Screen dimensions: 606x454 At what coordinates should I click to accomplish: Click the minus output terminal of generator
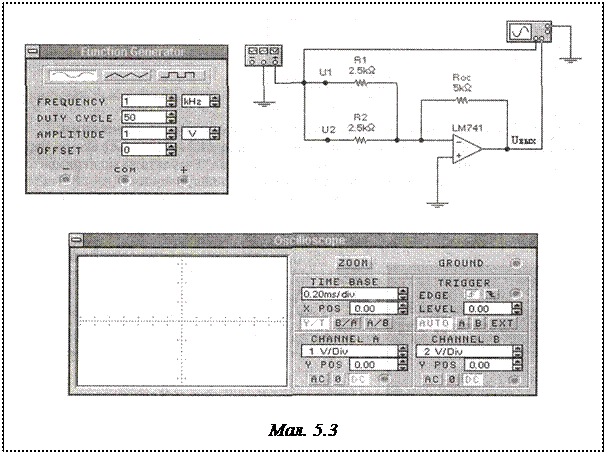coord(66,180)
